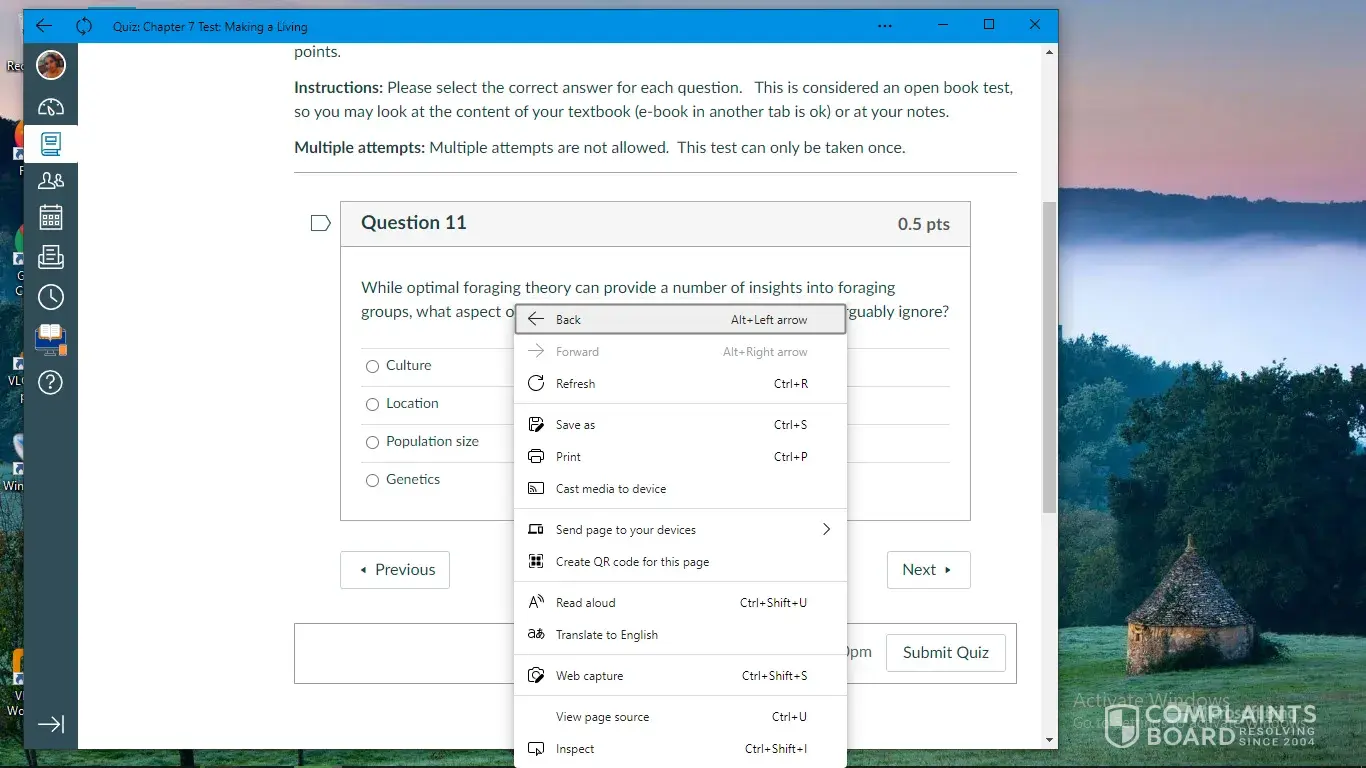
Task: Go to the Next question
Action: coord(927,570)
